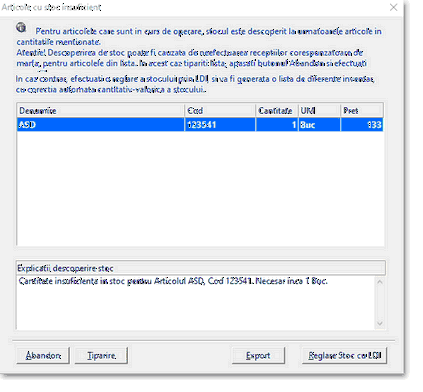The width and height of the screenshot is (423, 392).
Task: Sort by the Cod column header
Action: (x=220, y=110)
